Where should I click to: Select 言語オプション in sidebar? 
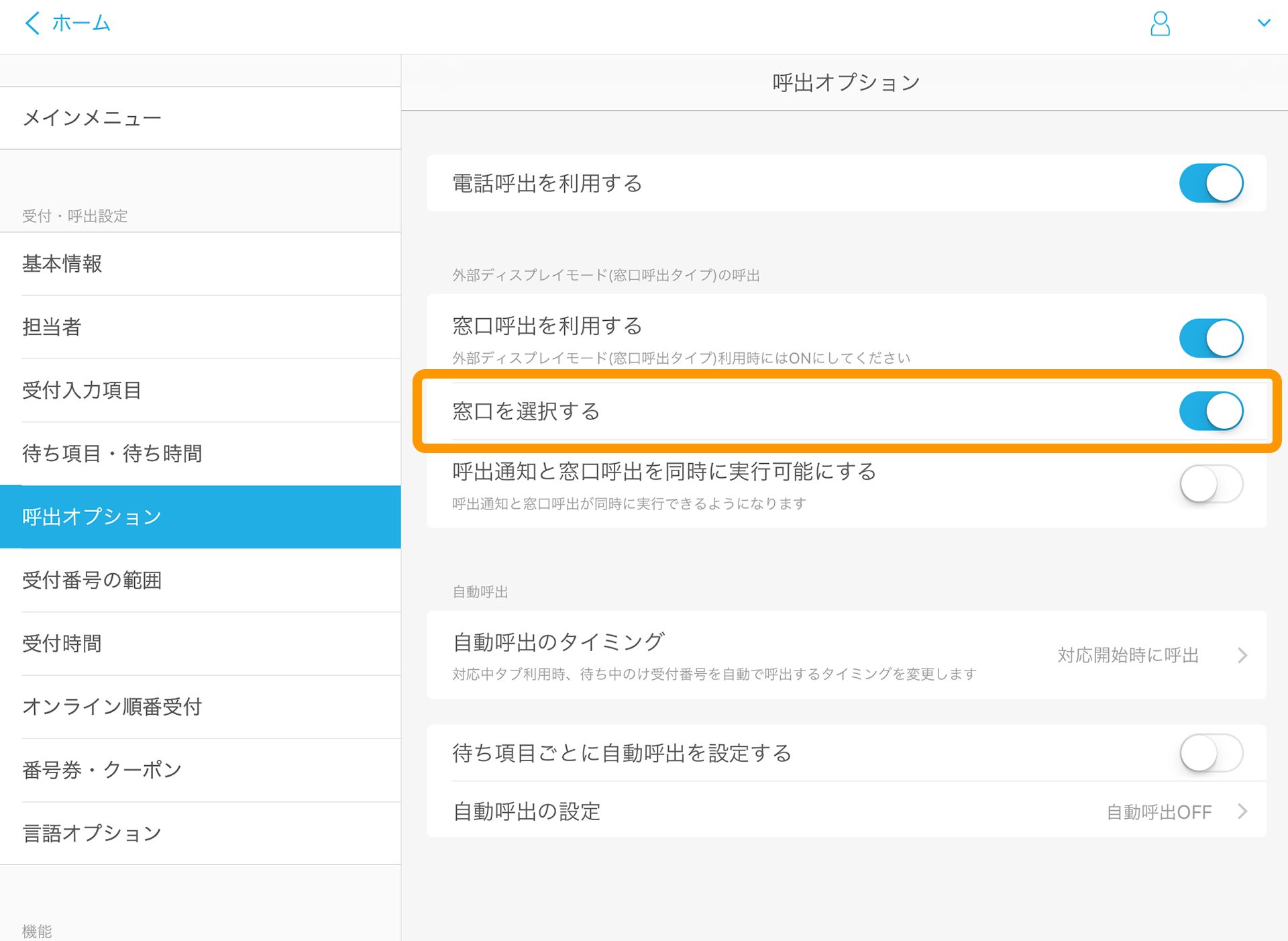tap(201, 834)
